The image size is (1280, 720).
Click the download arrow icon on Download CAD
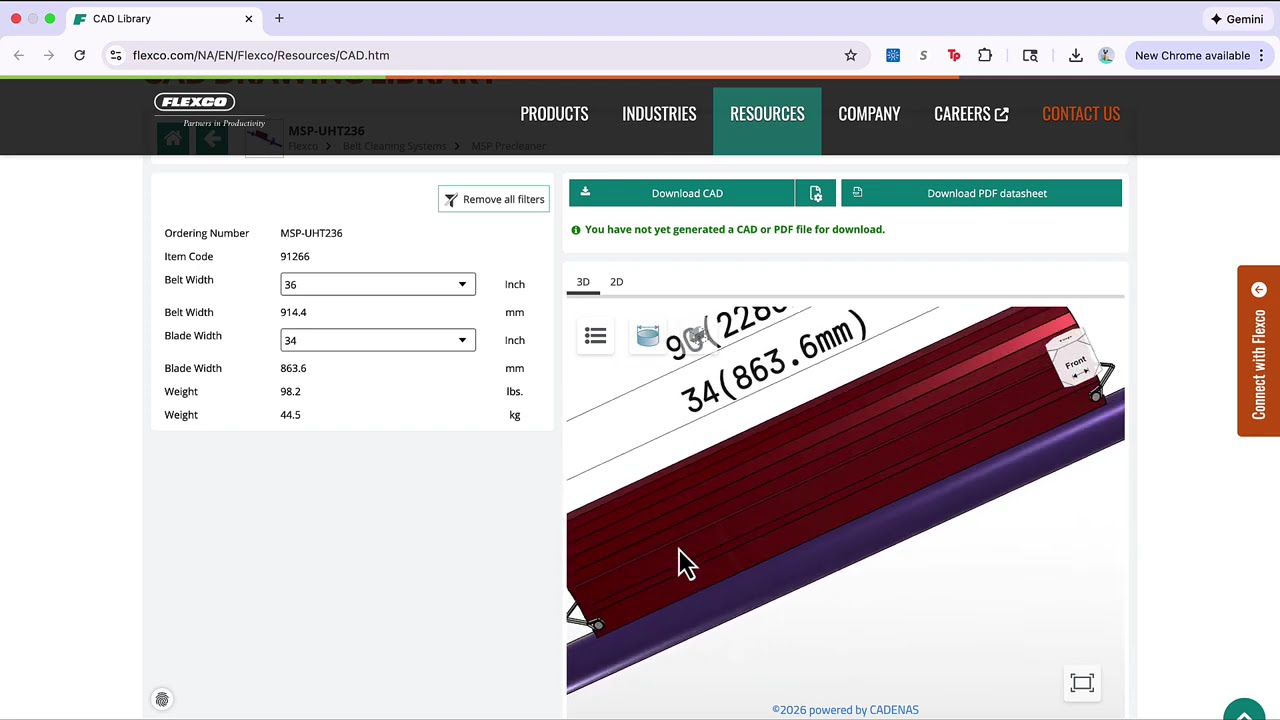pos(585,192)
